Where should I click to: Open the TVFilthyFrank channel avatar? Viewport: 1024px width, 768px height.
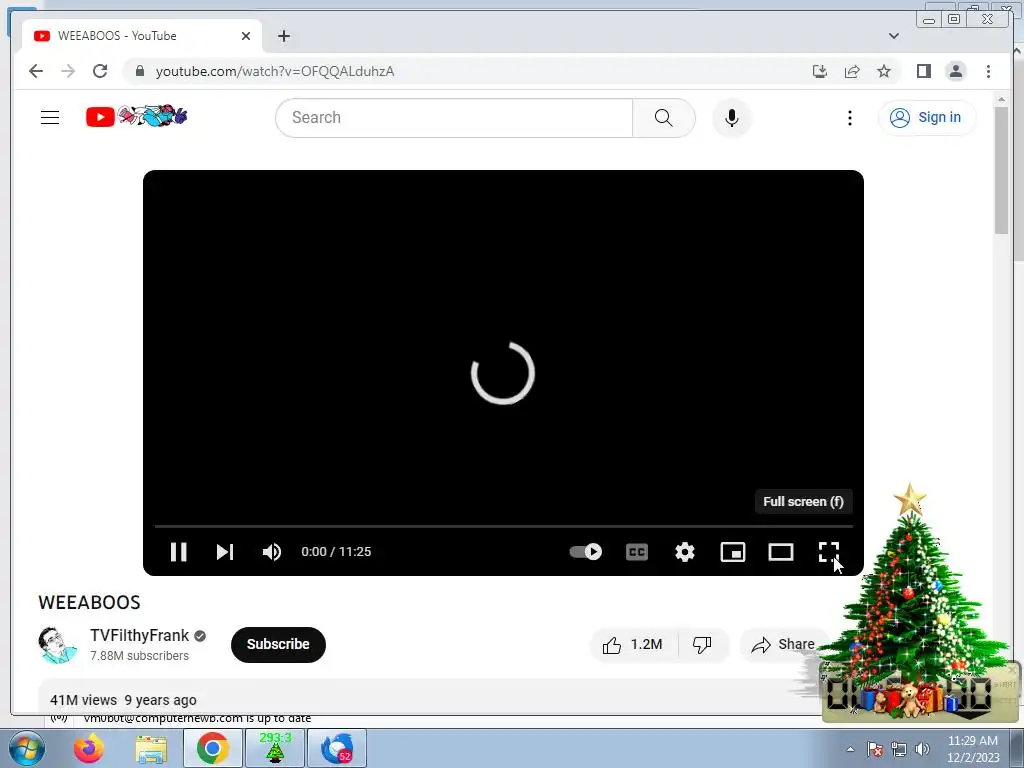(x=57, y=645)
